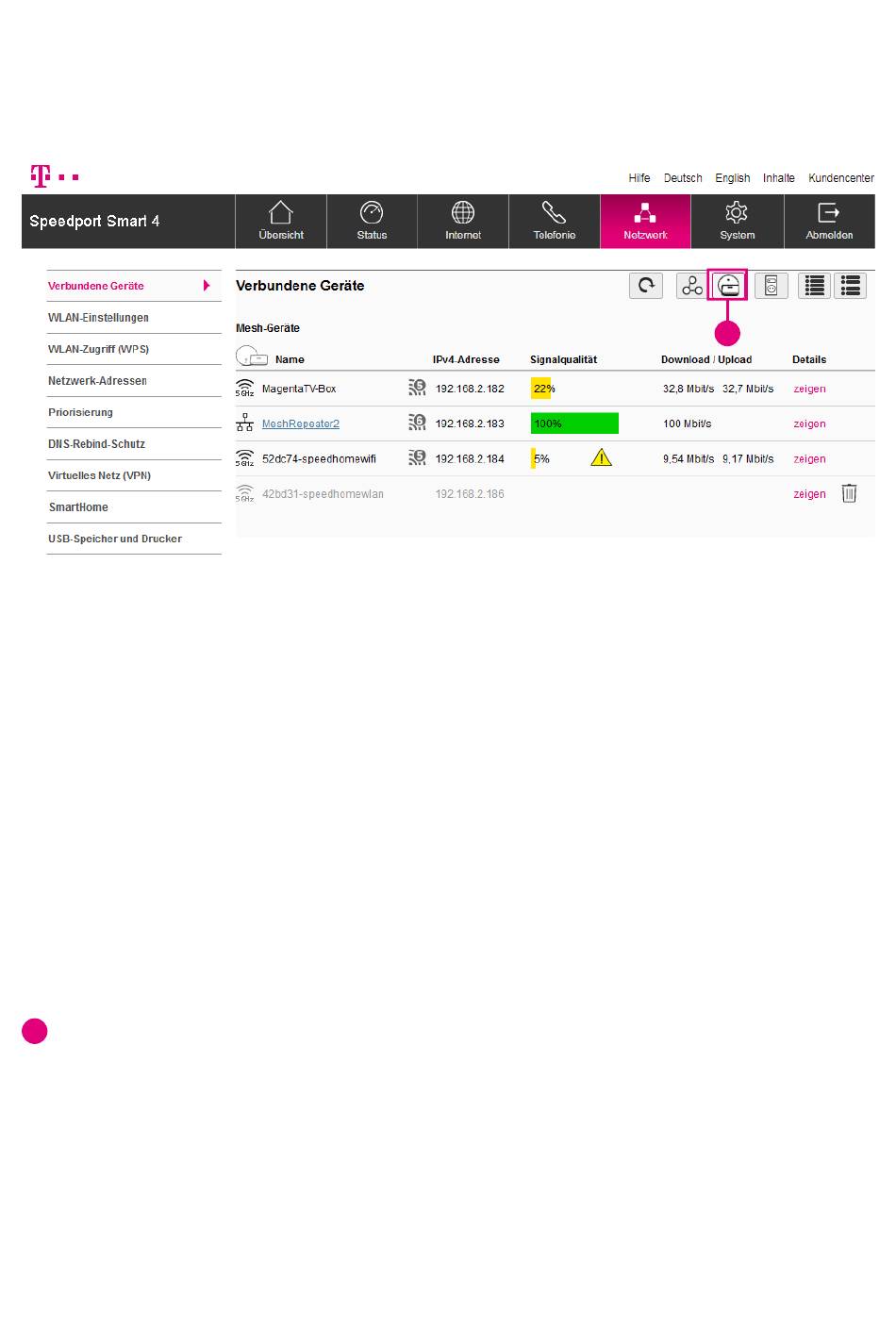
Task: Open Priorisierung in the sidebar
Action: click(134, 412)
